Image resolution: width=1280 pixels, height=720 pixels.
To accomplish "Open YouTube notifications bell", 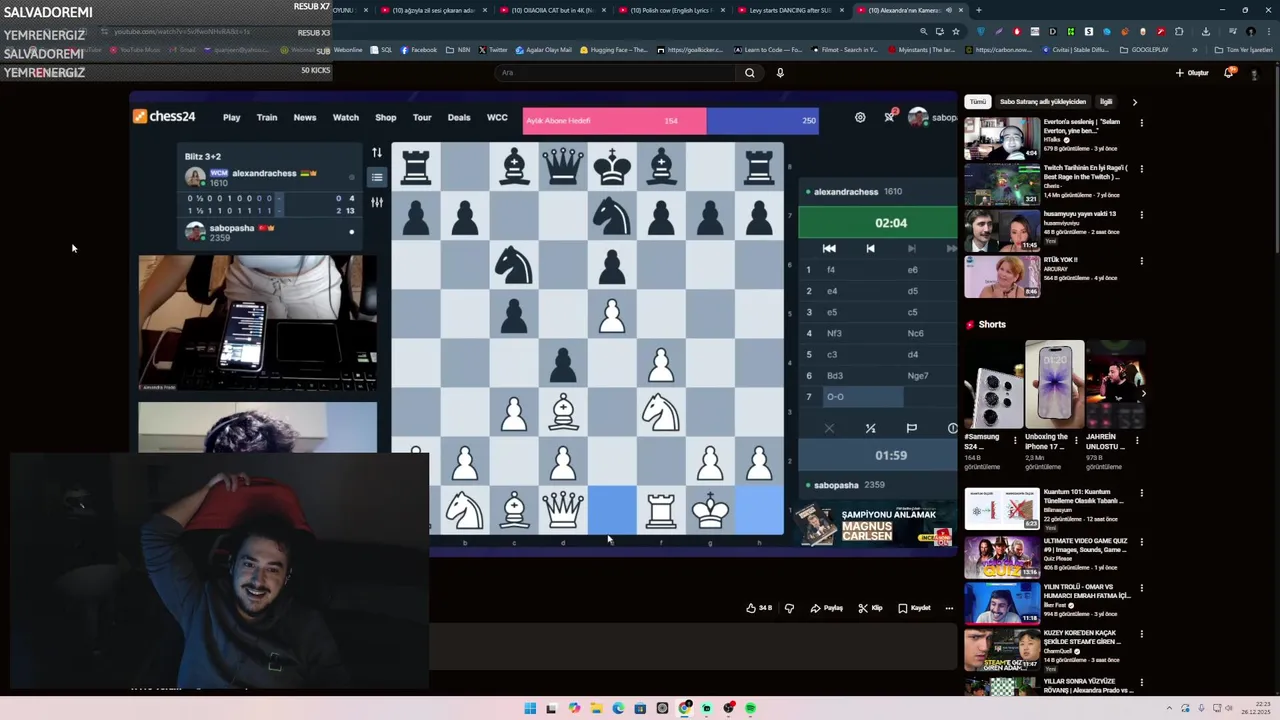I will 1229,72.
